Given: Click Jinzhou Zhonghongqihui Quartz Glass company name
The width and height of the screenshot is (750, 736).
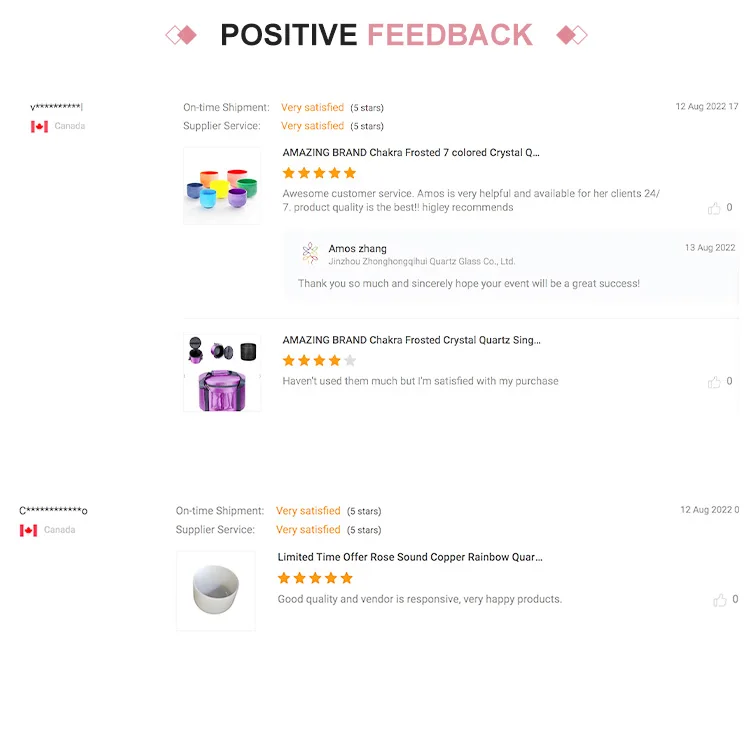Looking at the screenshot, I should [421, 262].
